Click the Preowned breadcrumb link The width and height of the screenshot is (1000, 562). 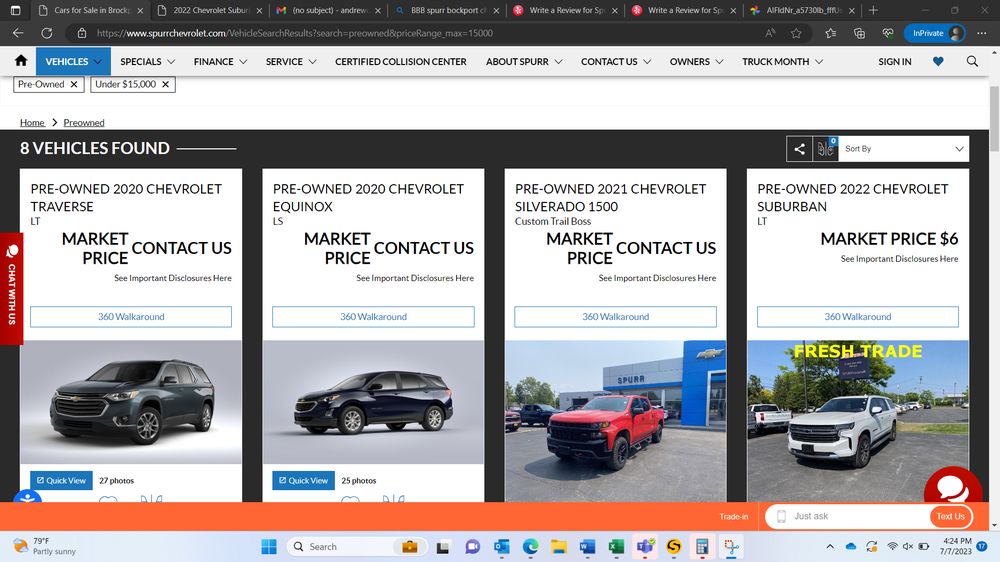point(84,122)
